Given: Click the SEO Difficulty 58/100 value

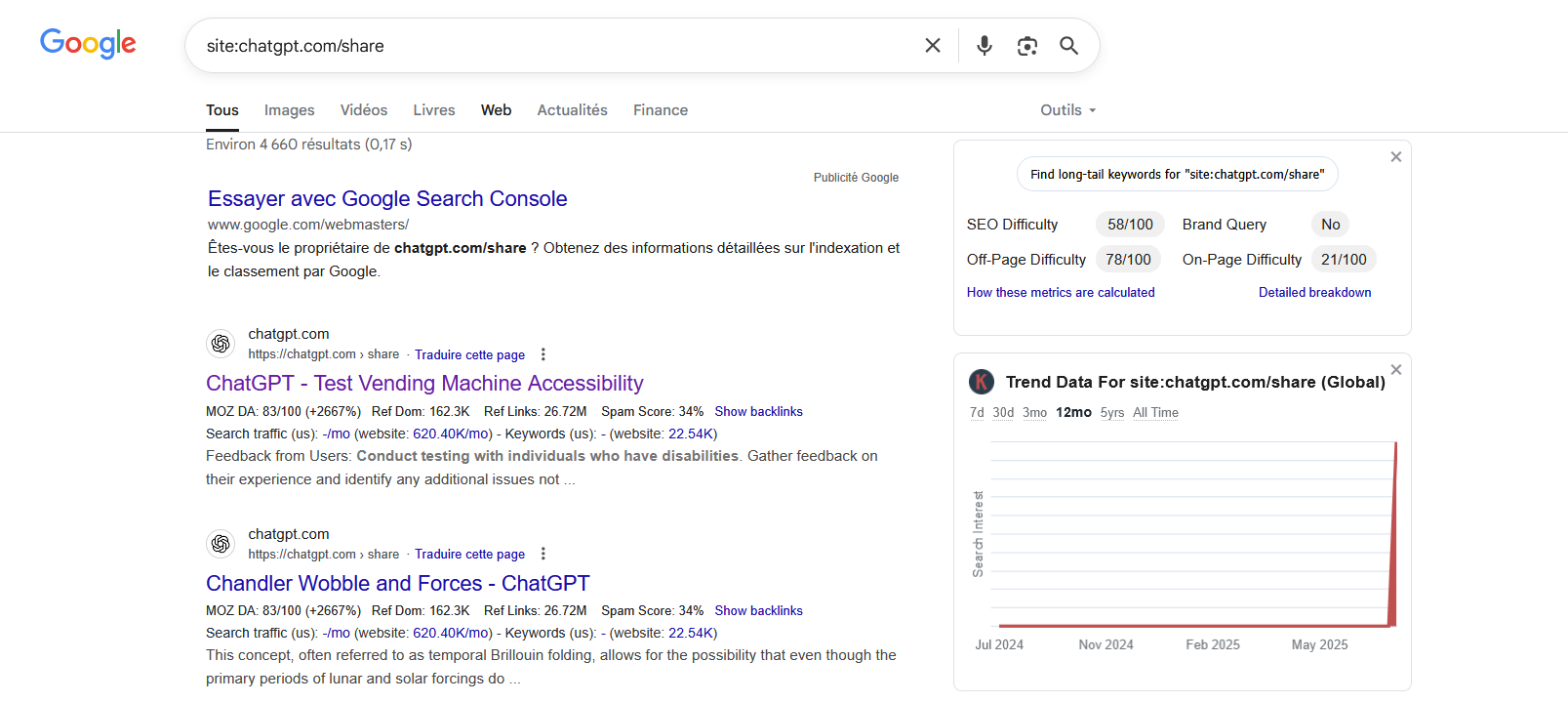Looking at the screenshot, I should (x=1130, y=225).
